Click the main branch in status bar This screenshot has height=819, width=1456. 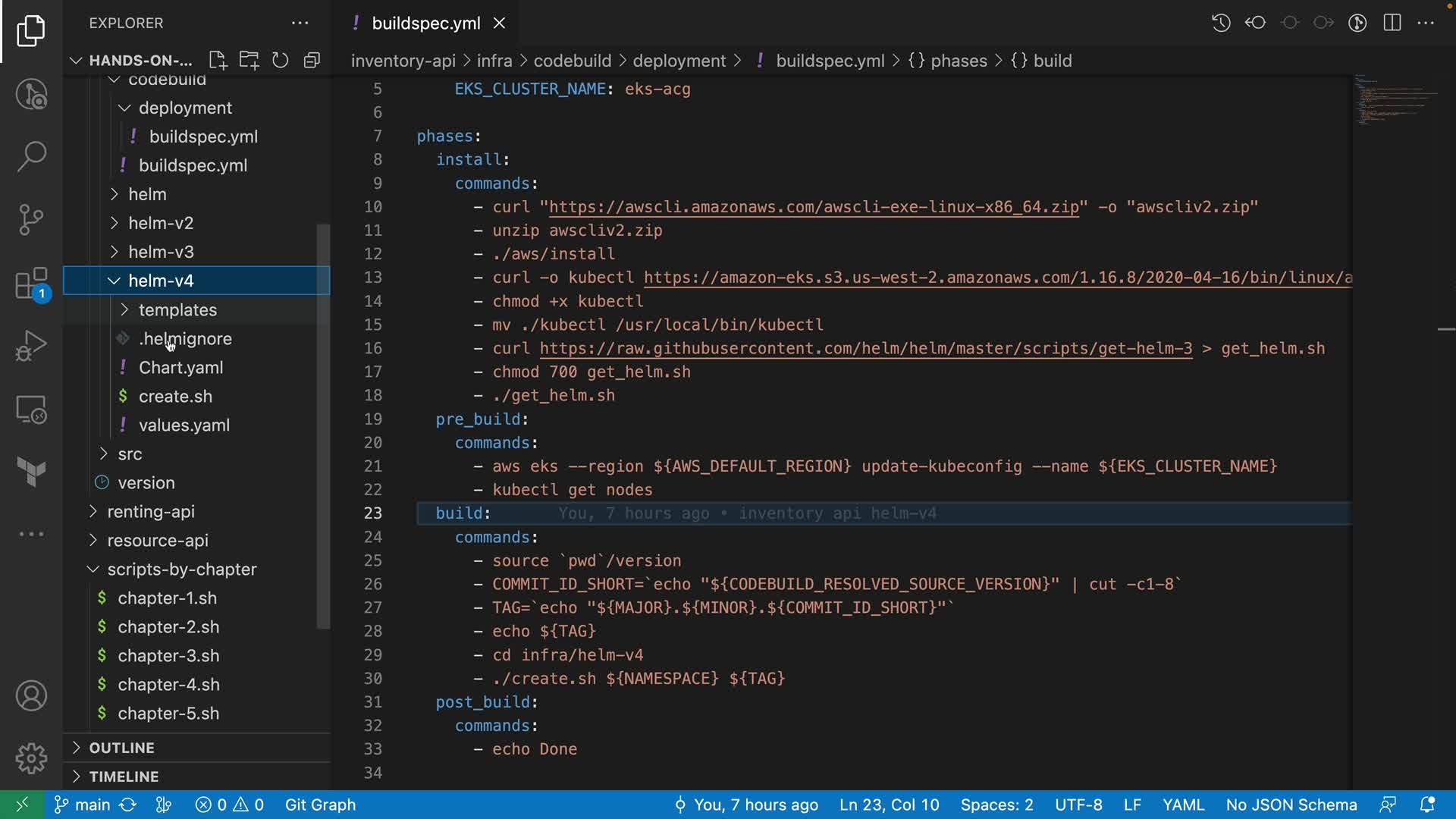click(x=83, y=805)
